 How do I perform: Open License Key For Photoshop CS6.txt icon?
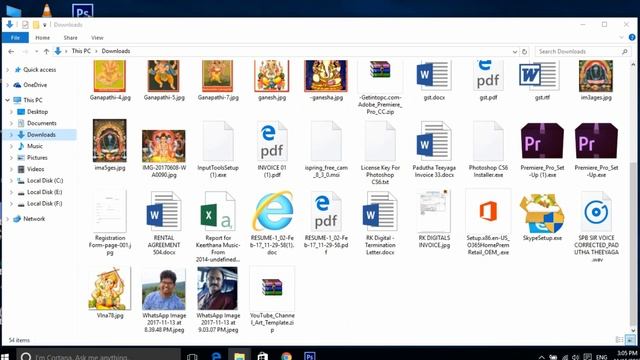(x=380, y=141)
